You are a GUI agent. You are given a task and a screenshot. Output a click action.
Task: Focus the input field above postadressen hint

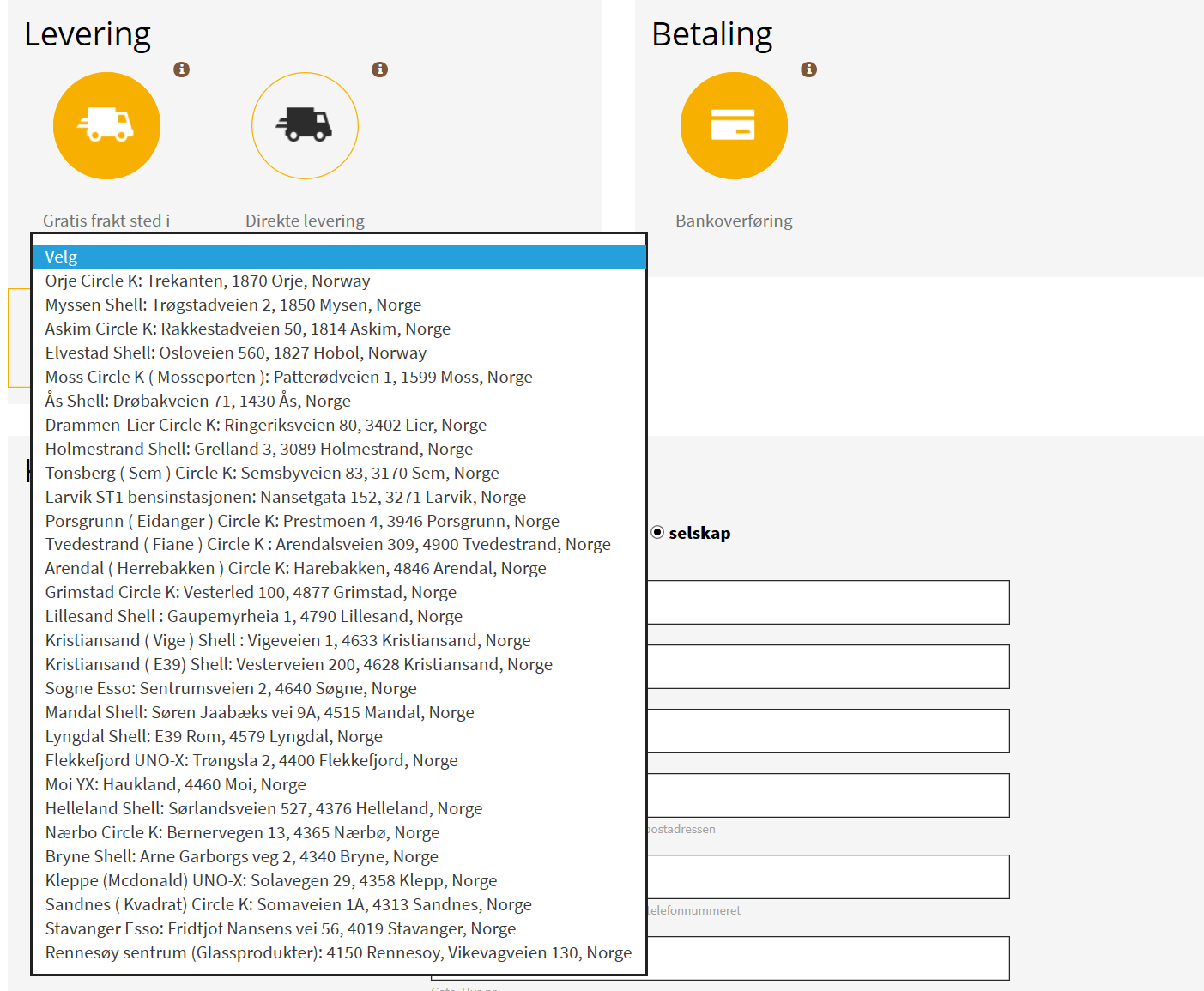tap(828, 795)
